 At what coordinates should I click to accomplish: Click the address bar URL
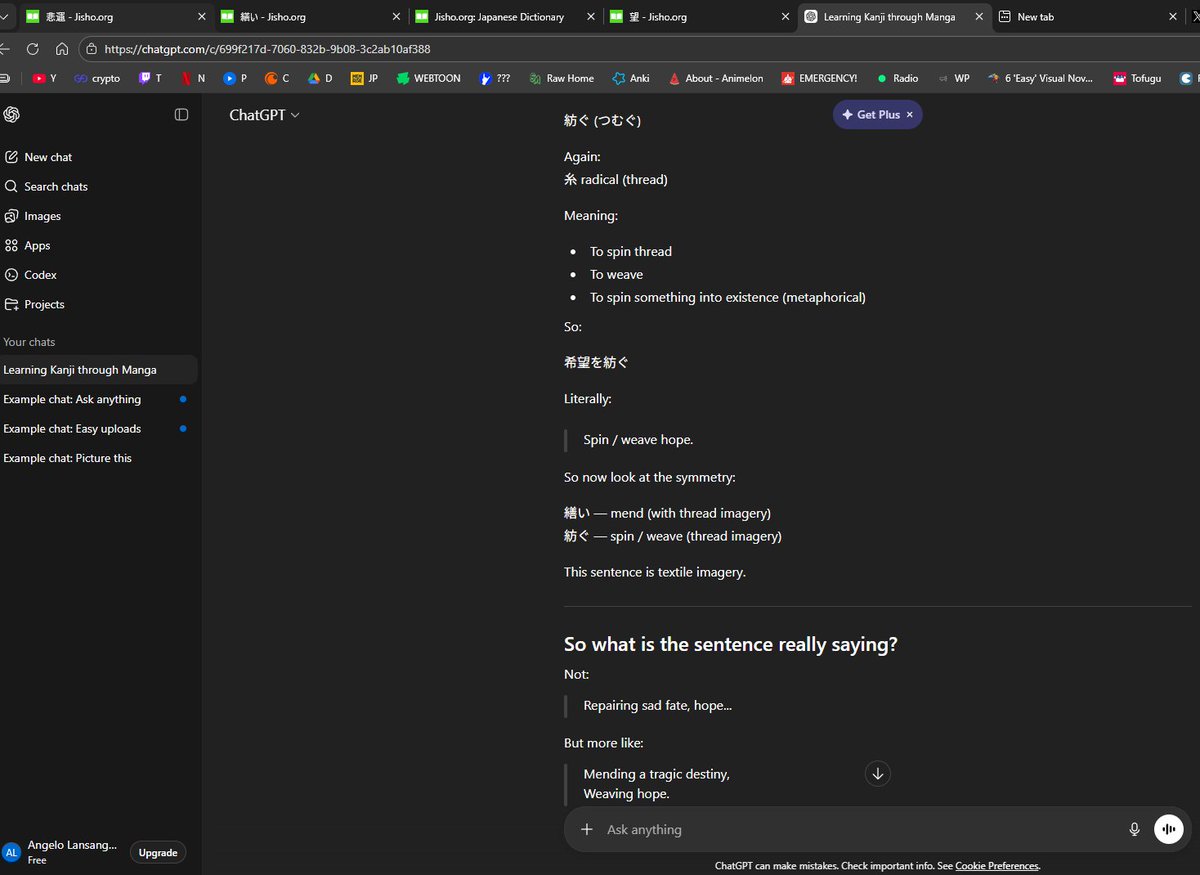coord(267,49)
